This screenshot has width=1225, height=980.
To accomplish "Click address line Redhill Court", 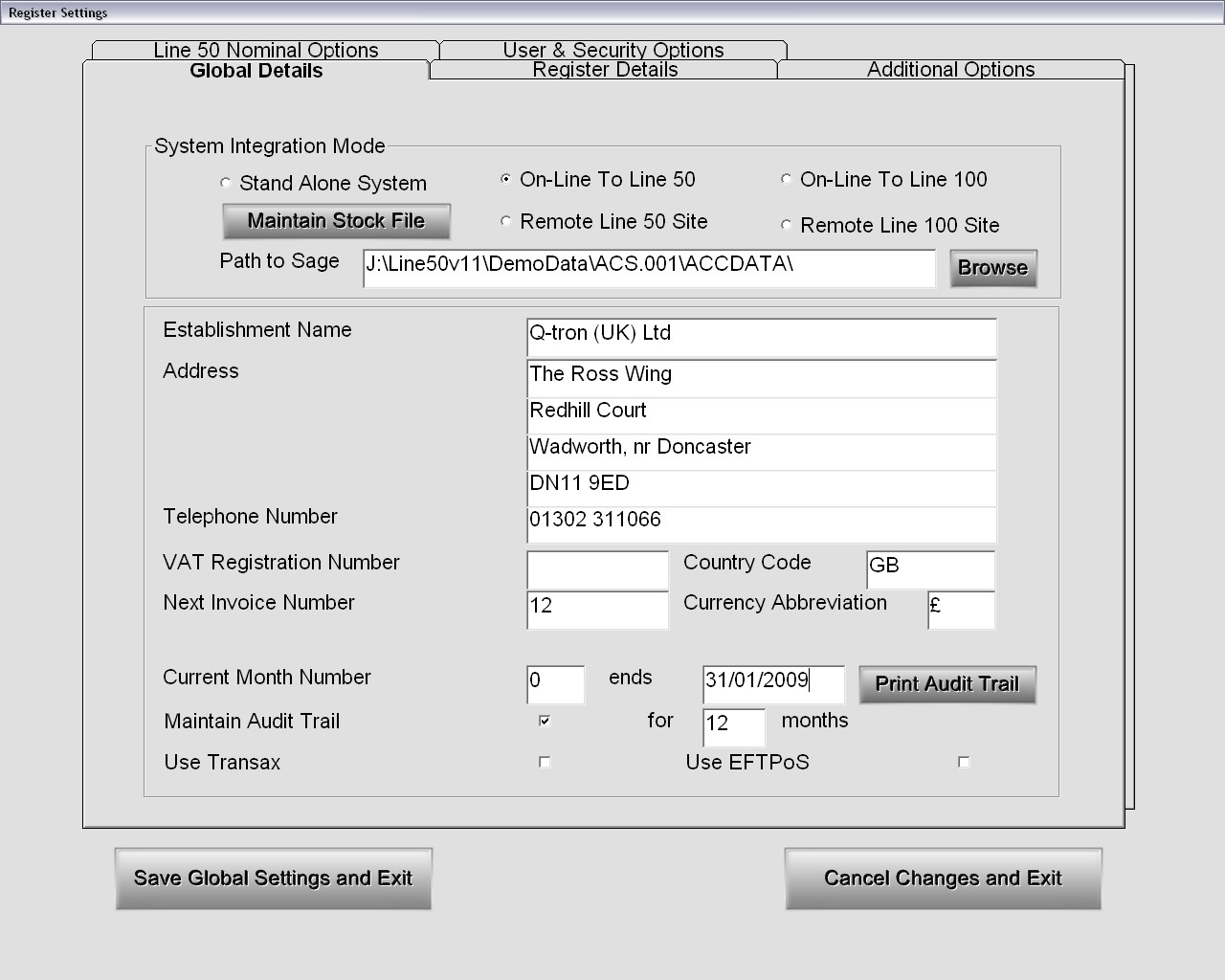I will click(x=762, y=415).
